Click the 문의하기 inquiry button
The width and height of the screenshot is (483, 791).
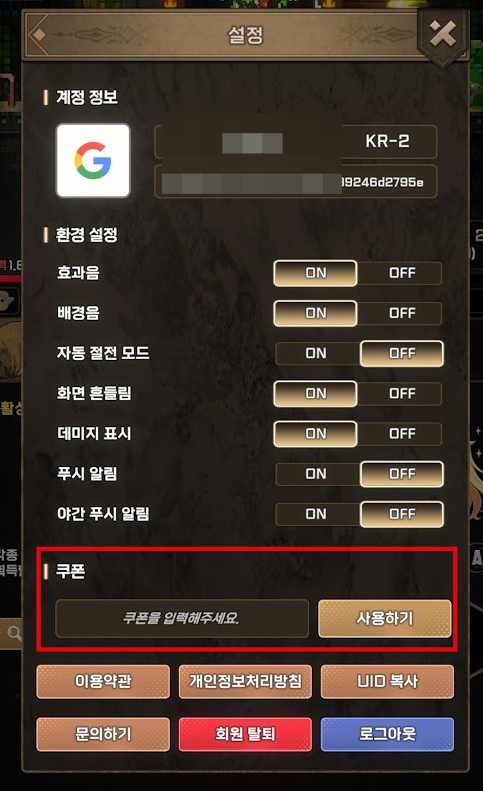click(103, 734)
